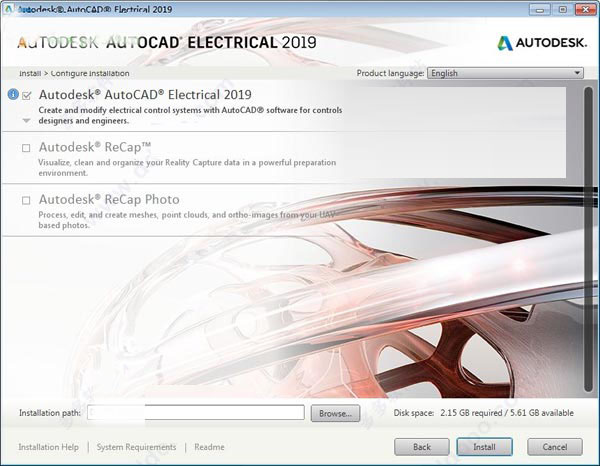Maximize the installer window
The width and height of the screenshot is (600, 466).
562,9
